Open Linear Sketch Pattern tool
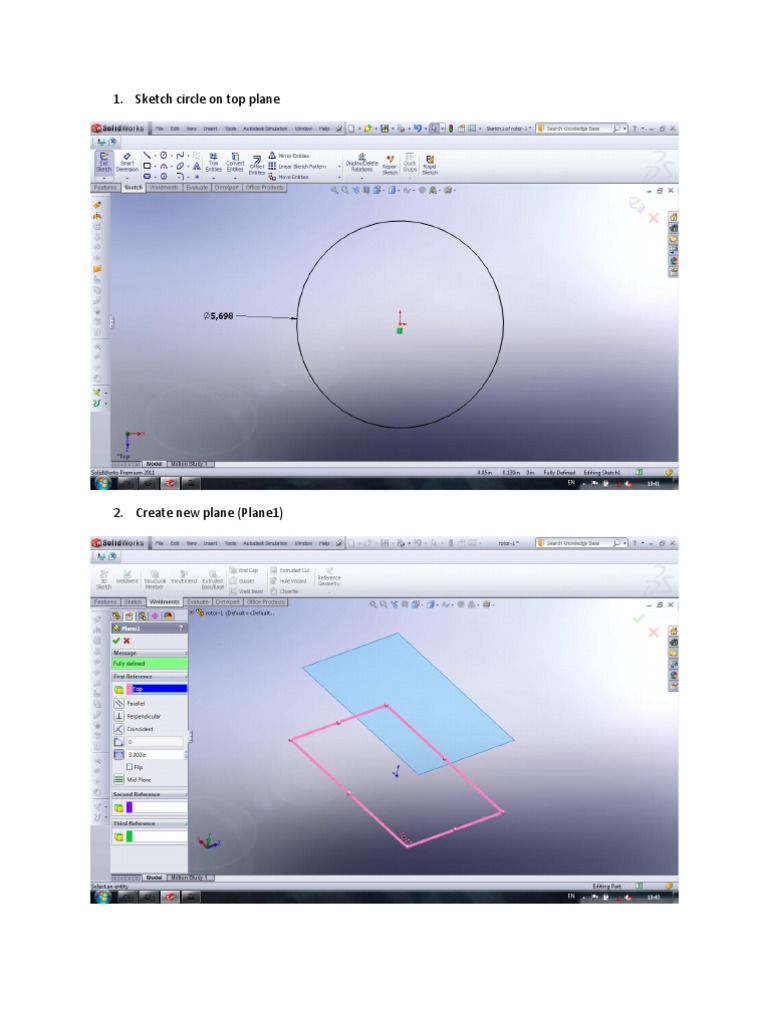The width and height of the screenshot is (768, 1024). point(297,167)
